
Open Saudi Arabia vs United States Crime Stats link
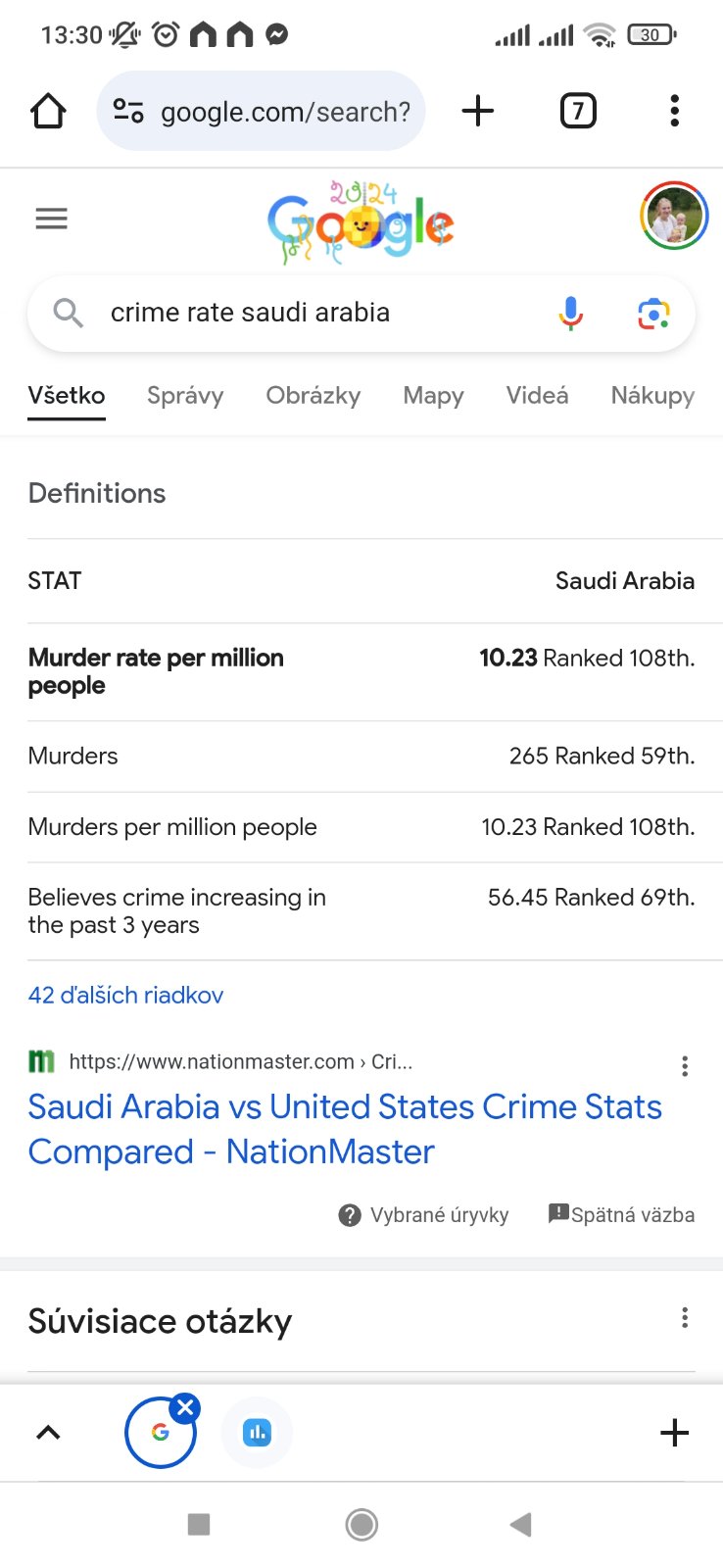coord(345,1129)
